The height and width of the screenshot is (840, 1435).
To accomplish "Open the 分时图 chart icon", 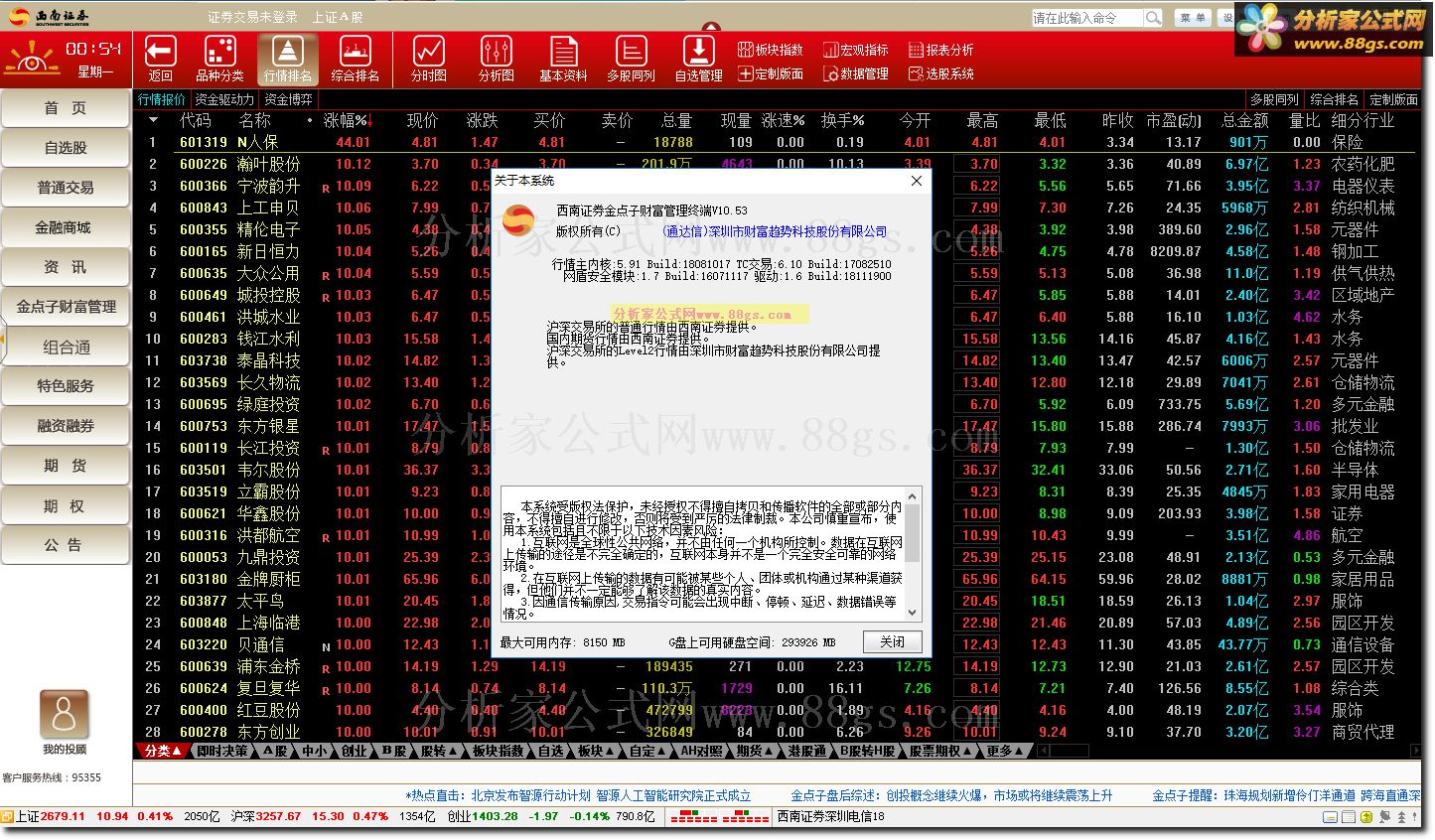I will tap(429, 59).
